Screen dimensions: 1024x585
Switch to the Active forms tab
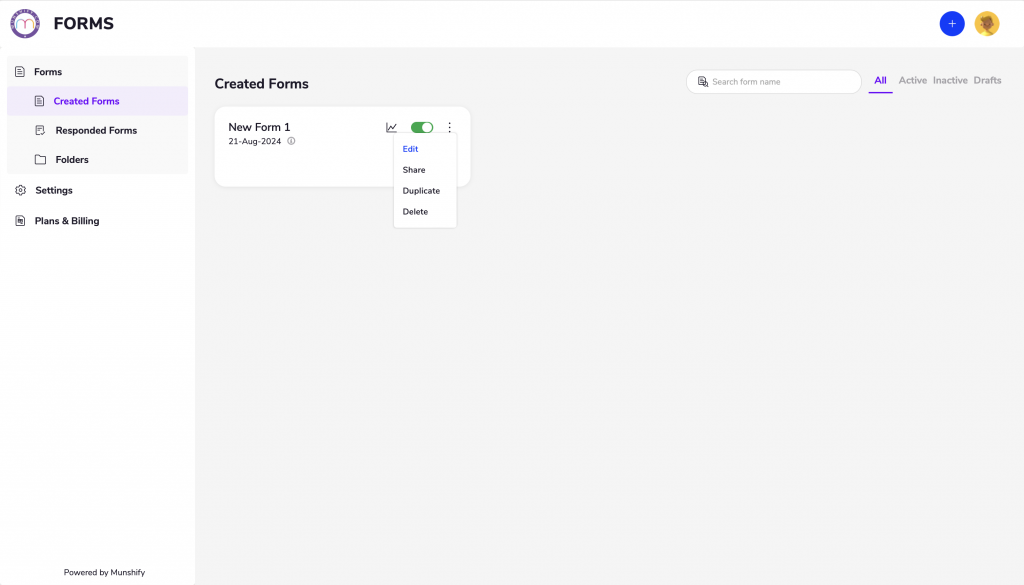click(913, 80)
